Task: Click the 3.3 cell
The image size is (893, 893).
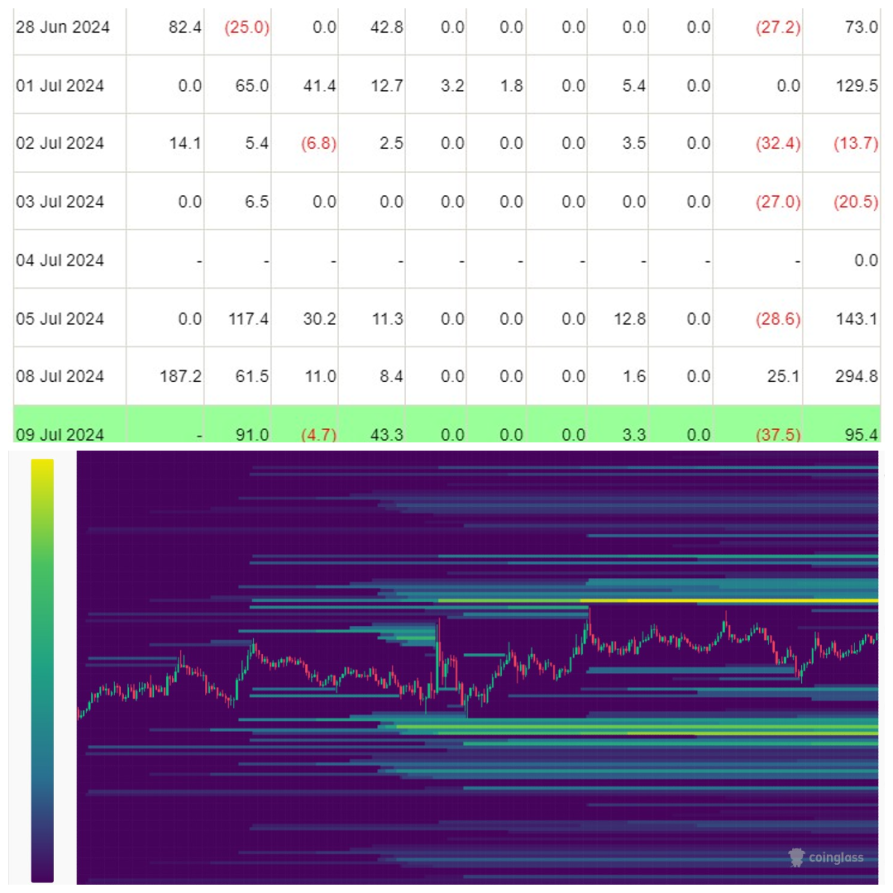Action: point(634,435)
